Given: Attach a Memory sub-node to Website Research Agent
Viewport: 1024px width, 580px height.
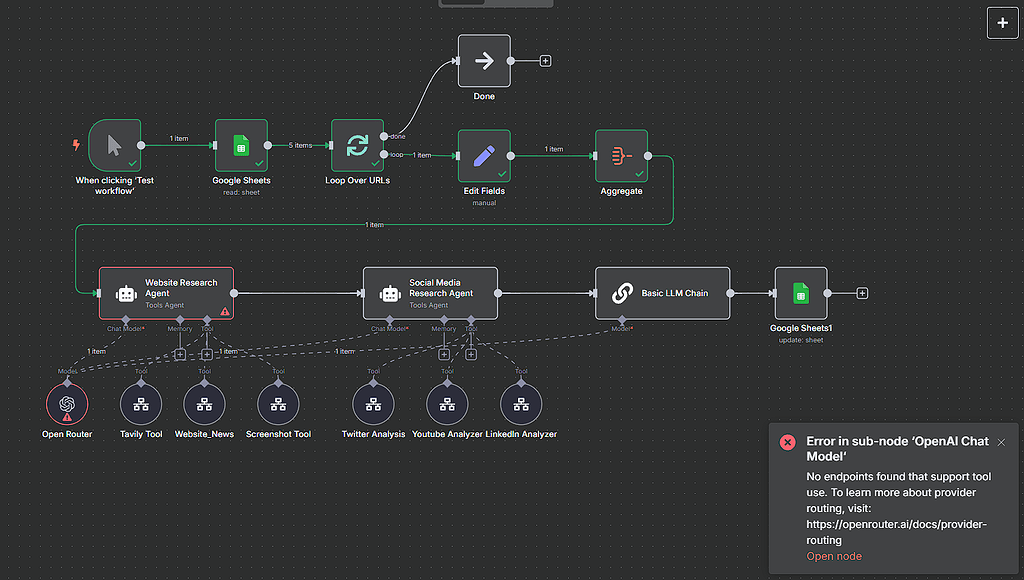Looking at the screenshot, I should [180, 353].
